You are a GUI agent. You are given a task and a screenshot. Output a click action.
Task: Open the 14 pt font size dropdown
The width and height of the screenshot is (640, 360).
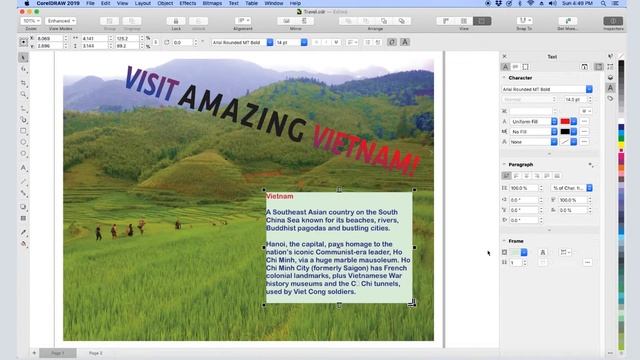pyautogui.click(x=304, y=42)
